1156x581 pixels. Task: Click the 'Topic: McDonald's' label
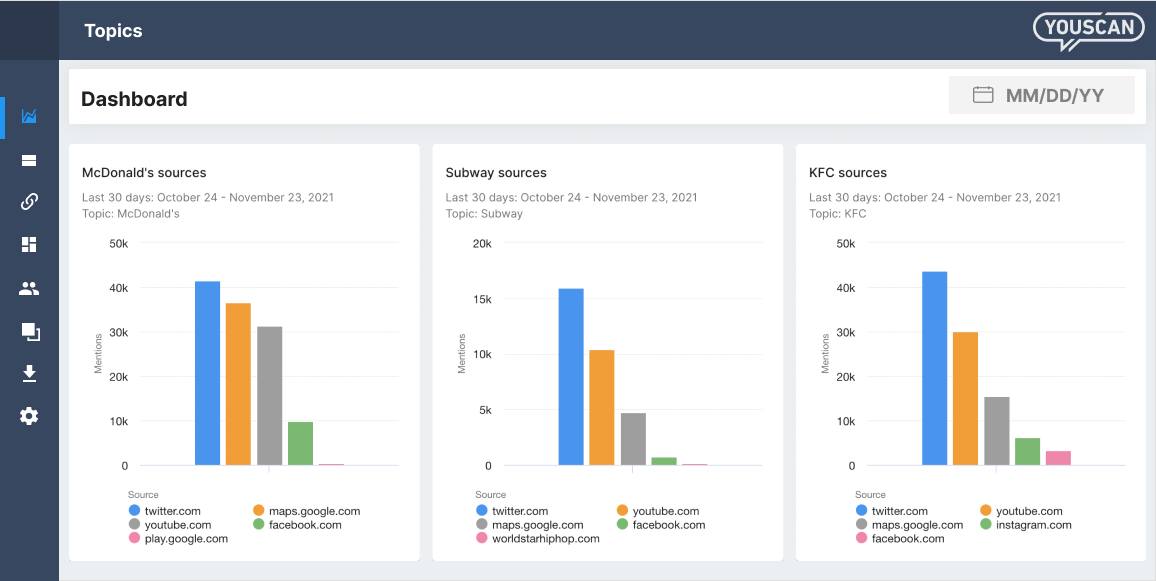click(x=130, y=214)
